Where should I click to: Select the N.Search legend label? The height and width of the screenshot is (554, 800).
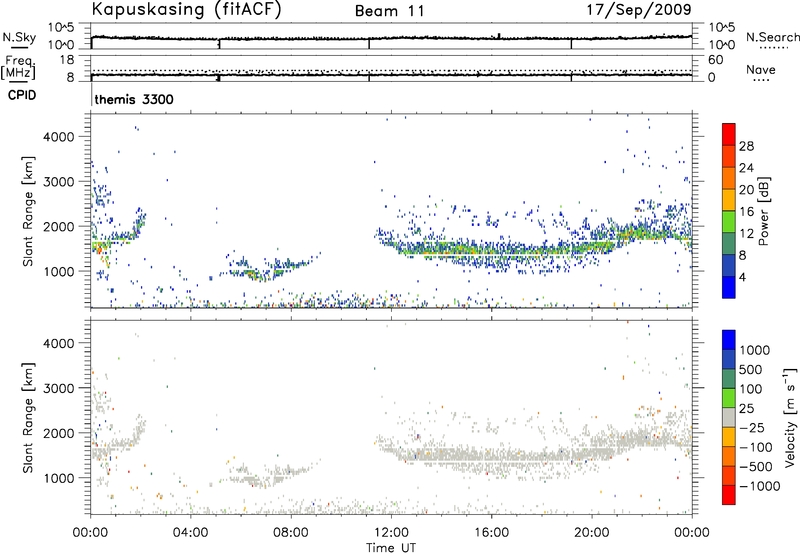point(773,37)
